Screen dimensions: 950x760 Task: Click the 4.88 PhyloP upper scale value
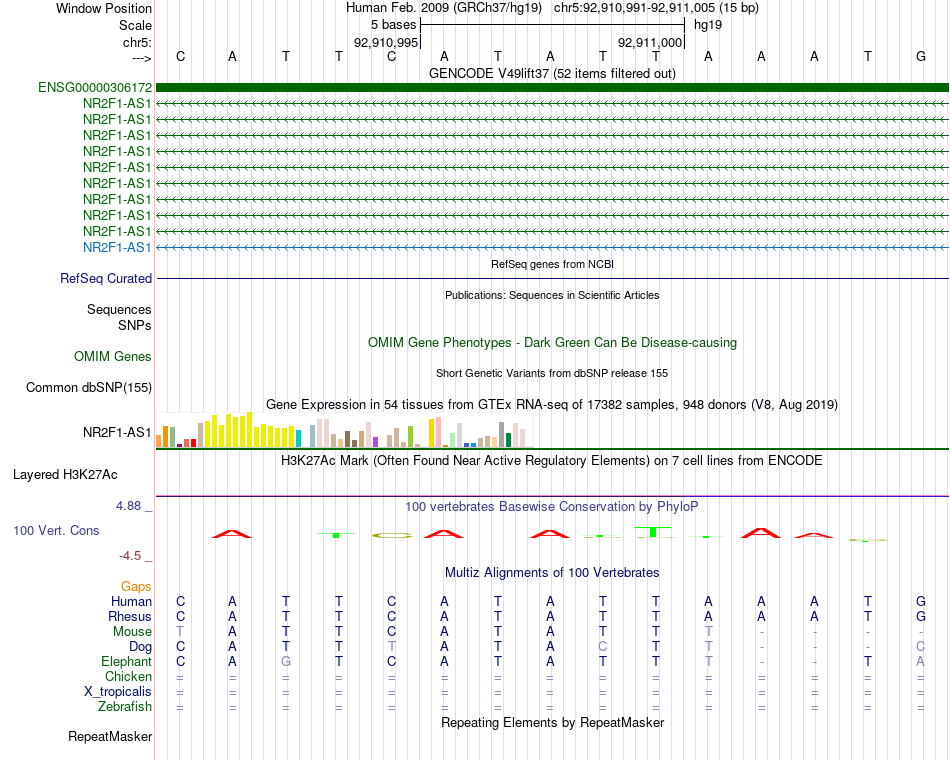pos(129,505)
